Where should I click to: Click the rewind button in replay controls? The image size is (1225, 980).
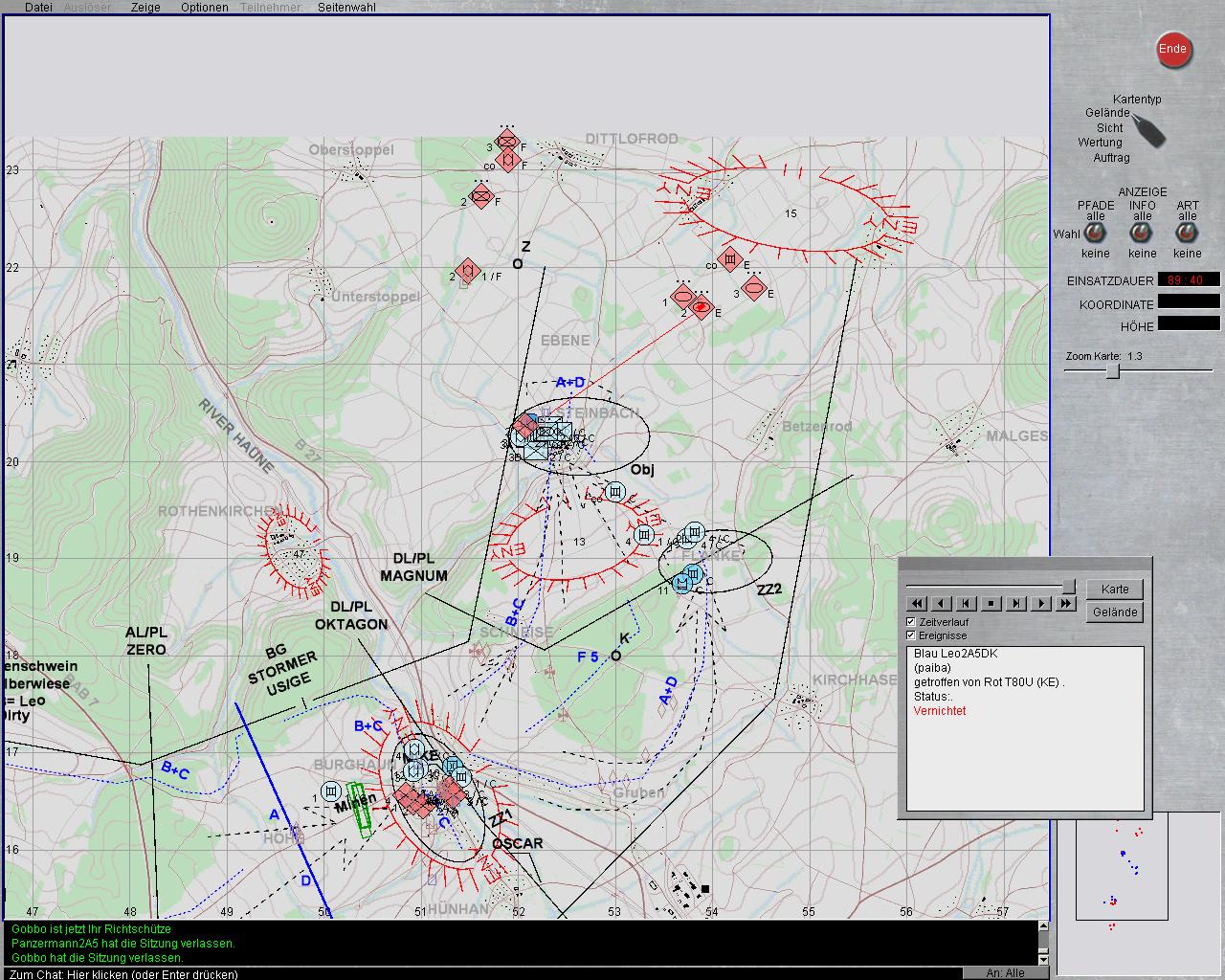916,604
